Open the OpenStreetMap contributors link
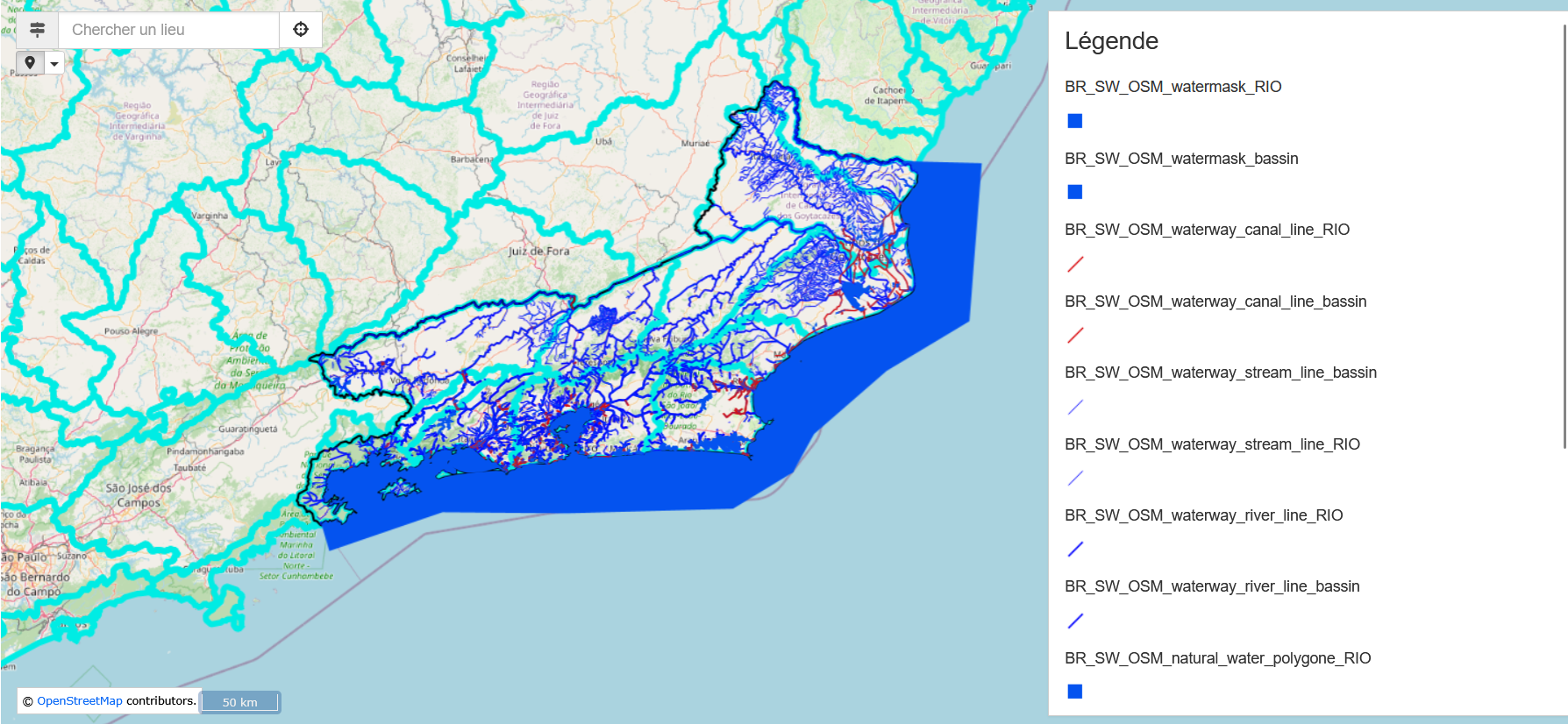 click(x=80, y=701)
